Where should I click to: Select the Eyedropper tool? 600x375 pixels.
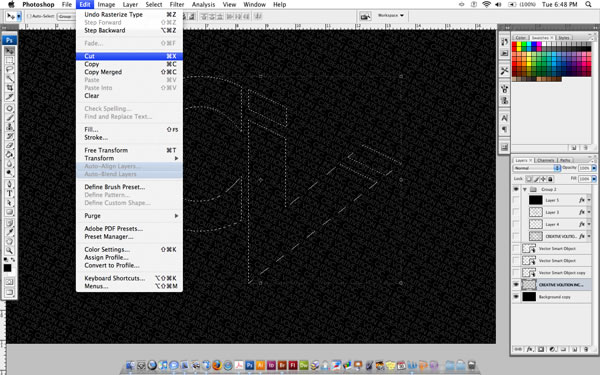(10, 232)
